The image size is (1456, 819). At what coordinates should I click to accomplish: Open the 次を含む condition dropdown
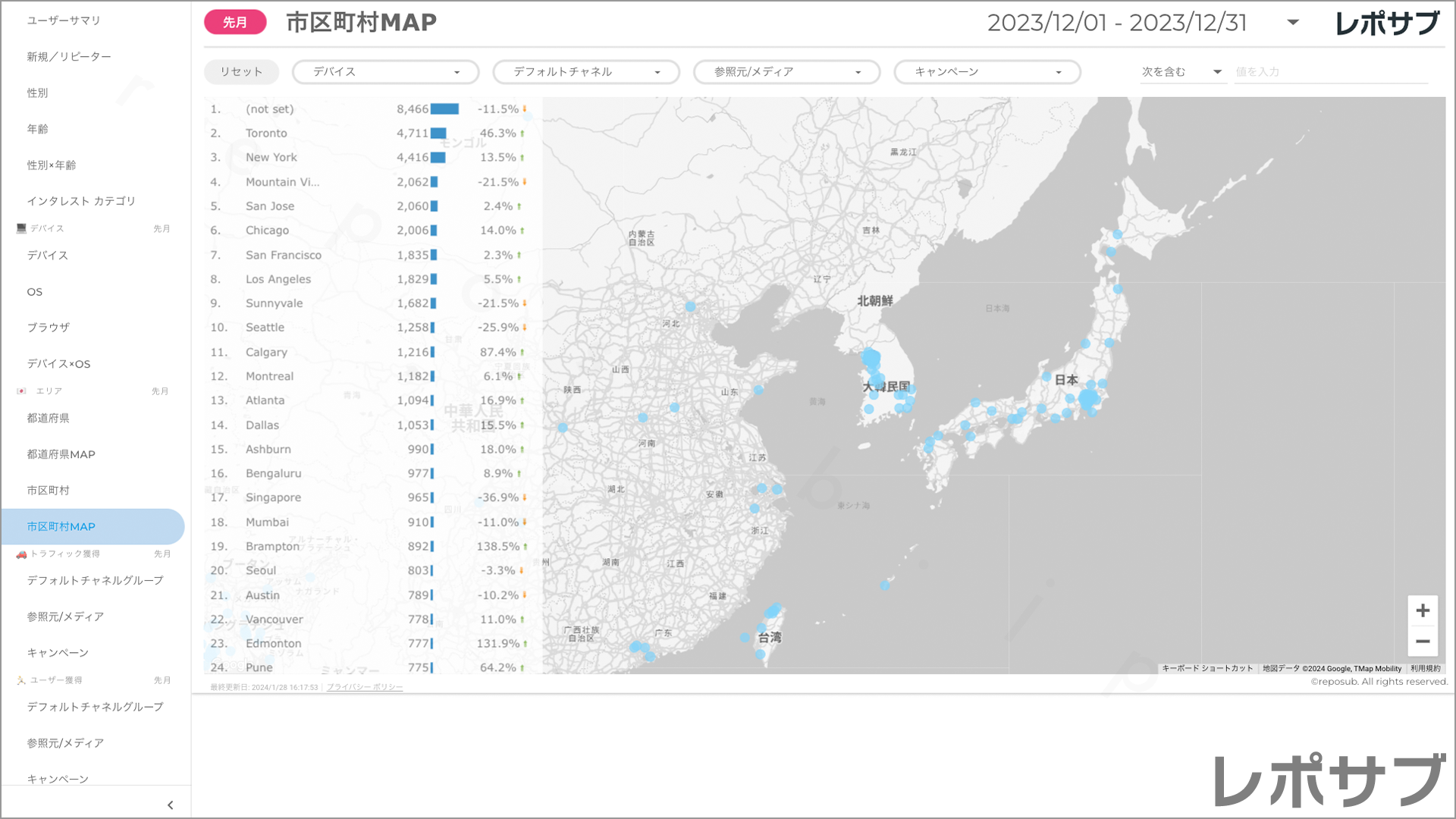click(1181, 72)
